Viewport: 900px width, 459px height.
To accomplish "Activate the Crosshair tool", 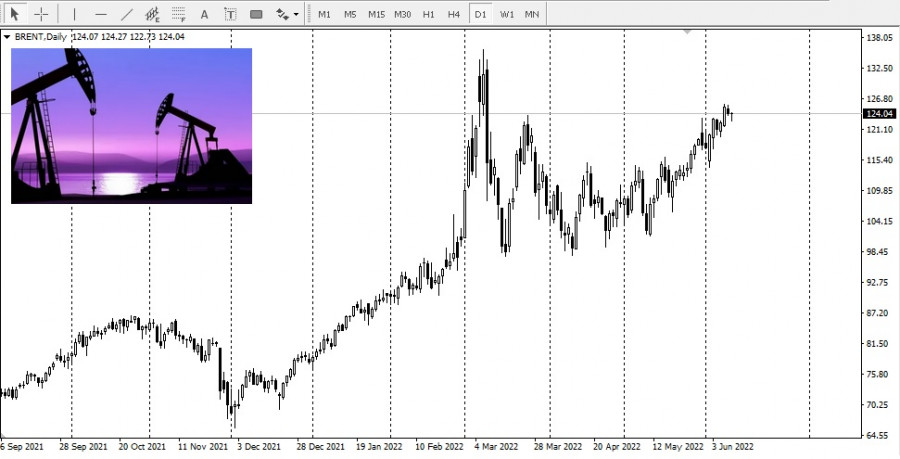I will coord(41,14).
